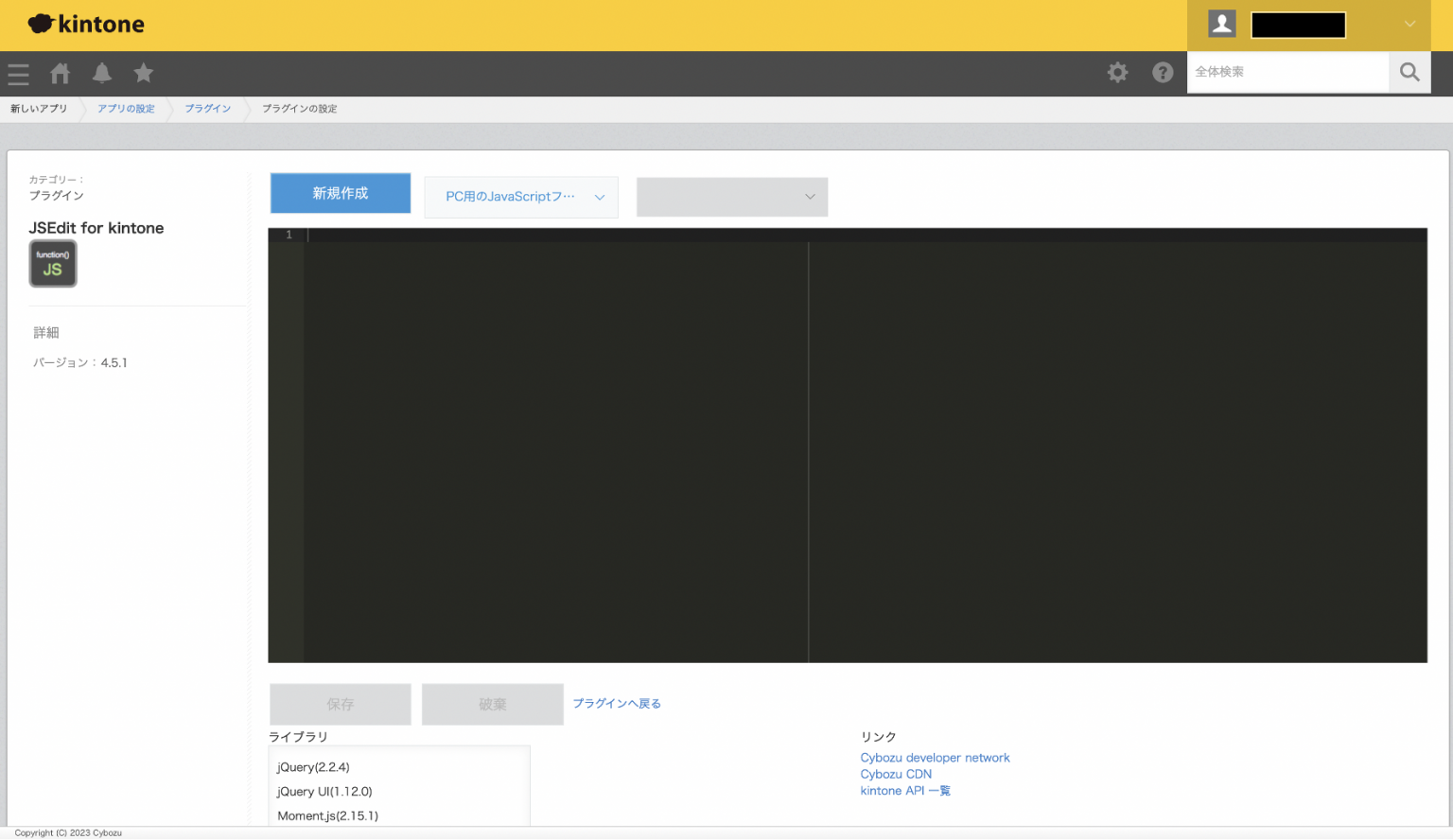Click the home icon
1453x840 pixels.
coord(60,73)
